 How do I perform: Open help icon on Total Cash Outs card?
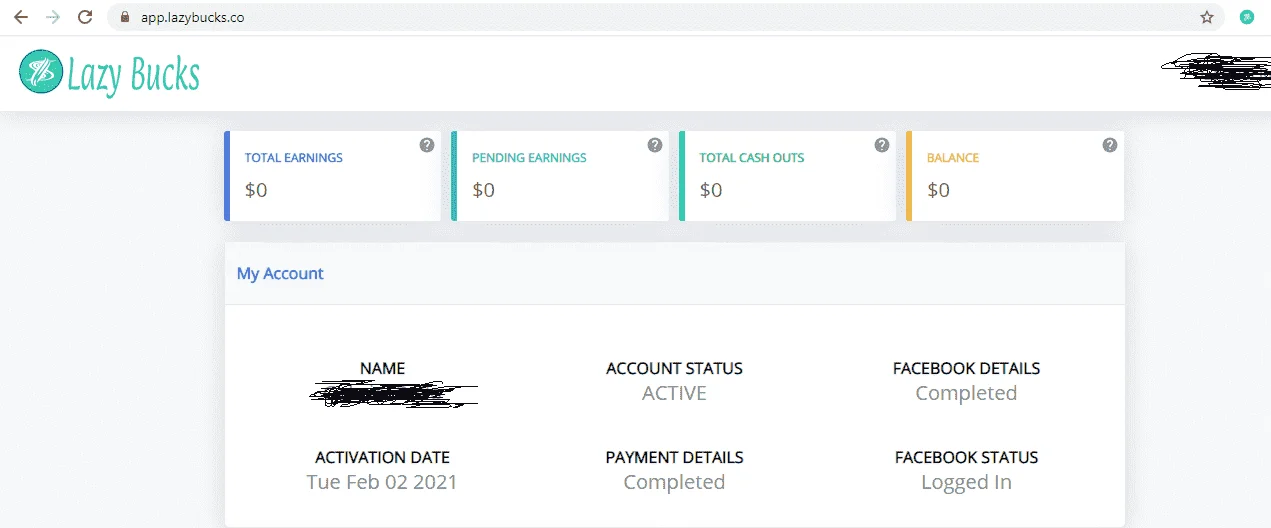[882, 145]
